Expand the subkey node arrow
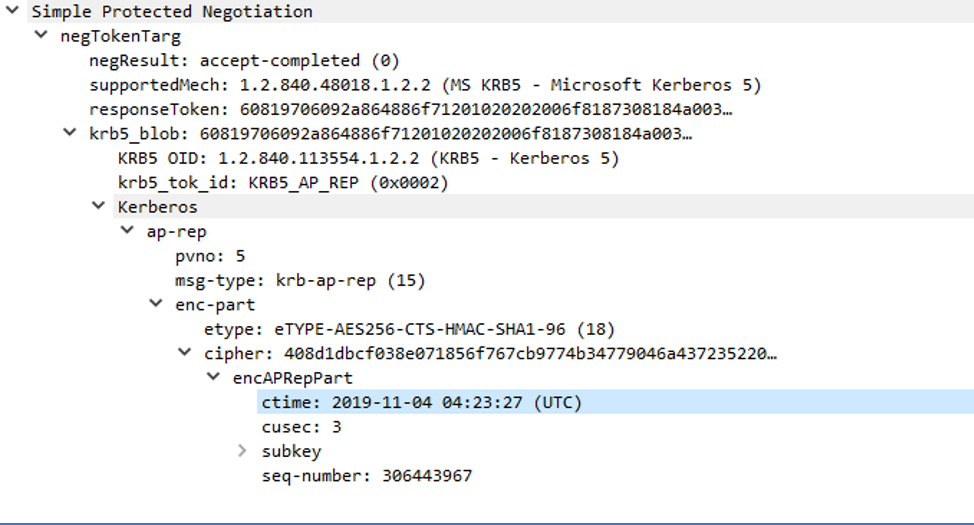 coord(242,451)
